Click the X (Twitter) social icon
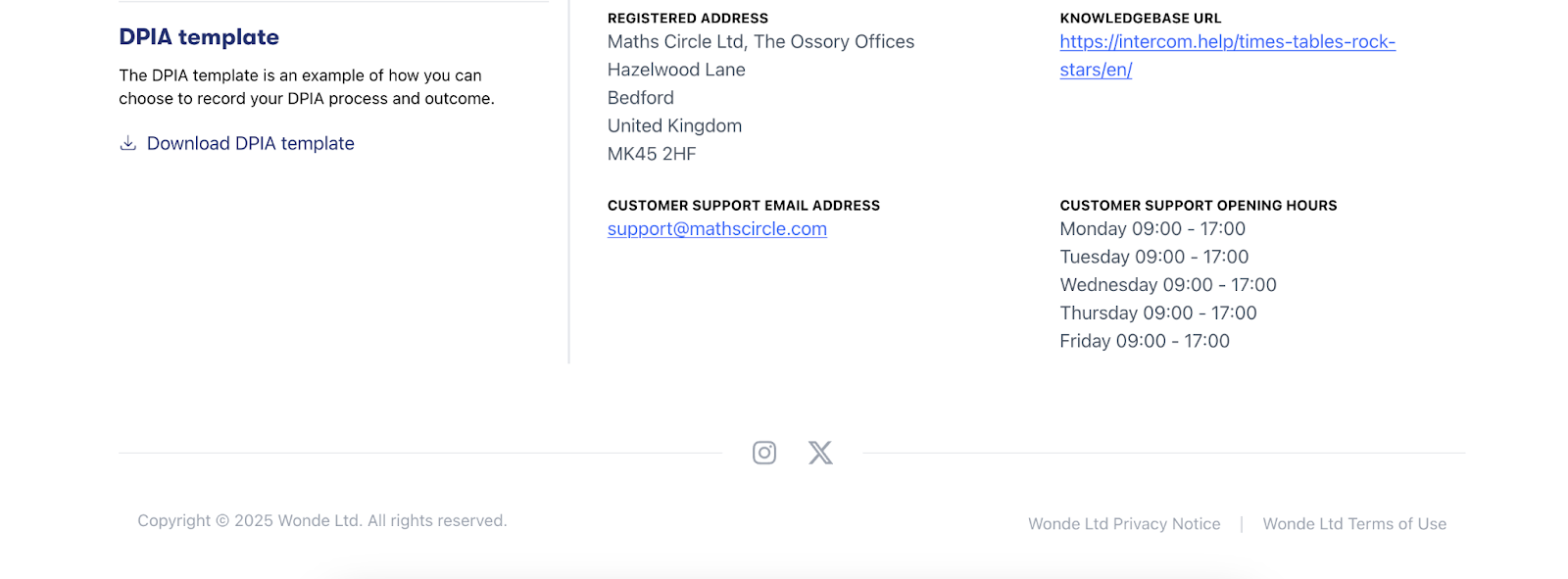The image size is (1568, 579). click(x=820, y=453)
